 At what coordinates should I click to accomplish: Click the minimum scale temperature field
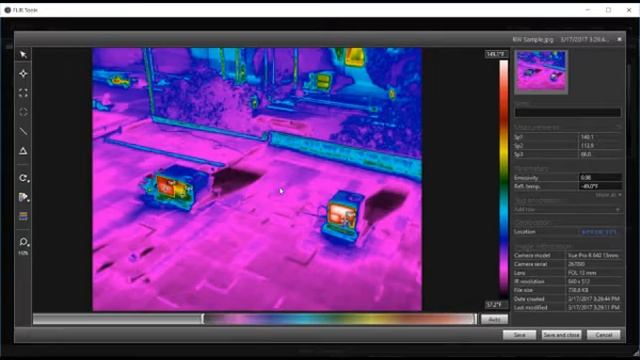click(496, 304)
